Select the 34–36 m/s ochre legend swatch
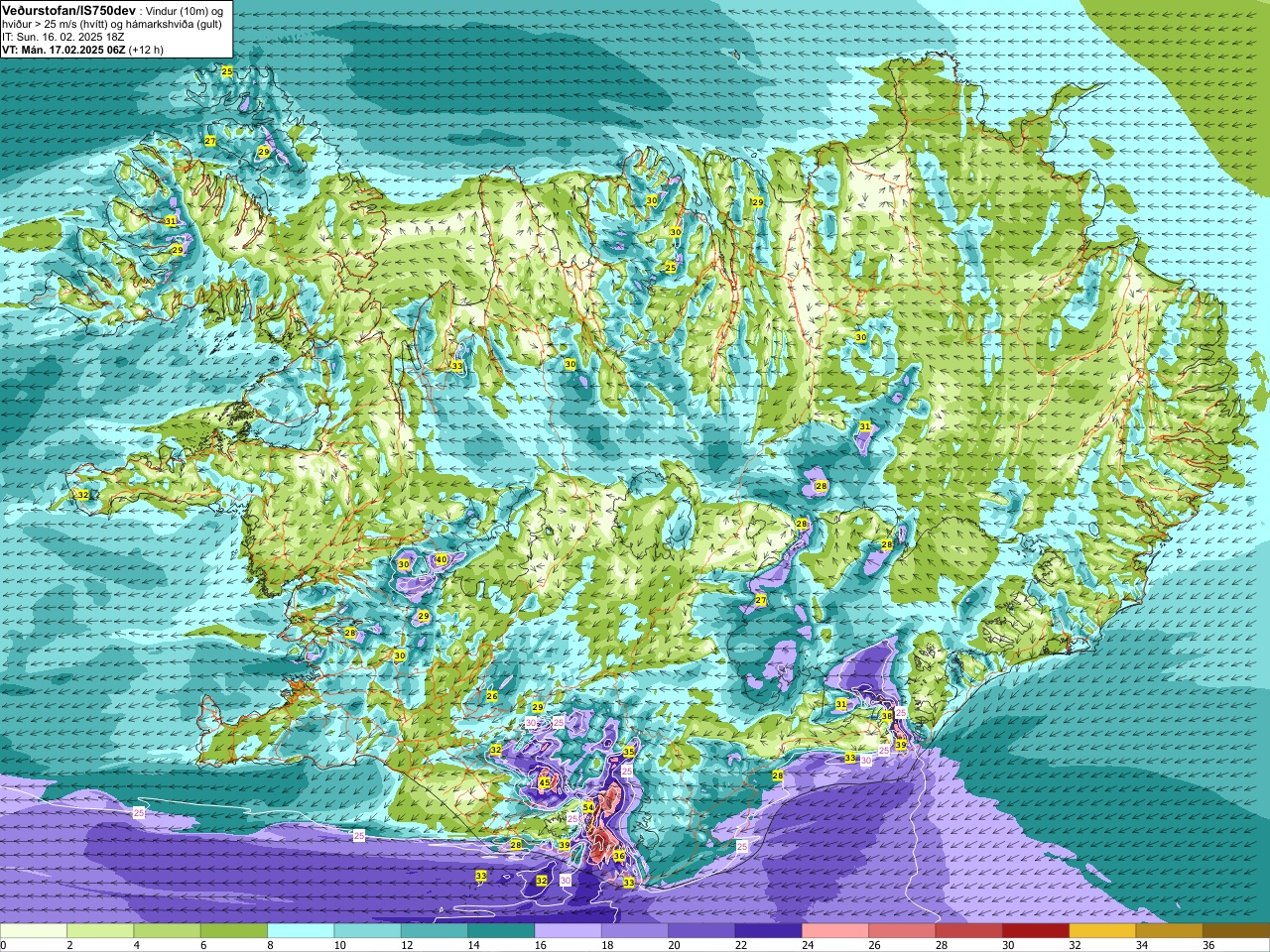 point(1169,931)
